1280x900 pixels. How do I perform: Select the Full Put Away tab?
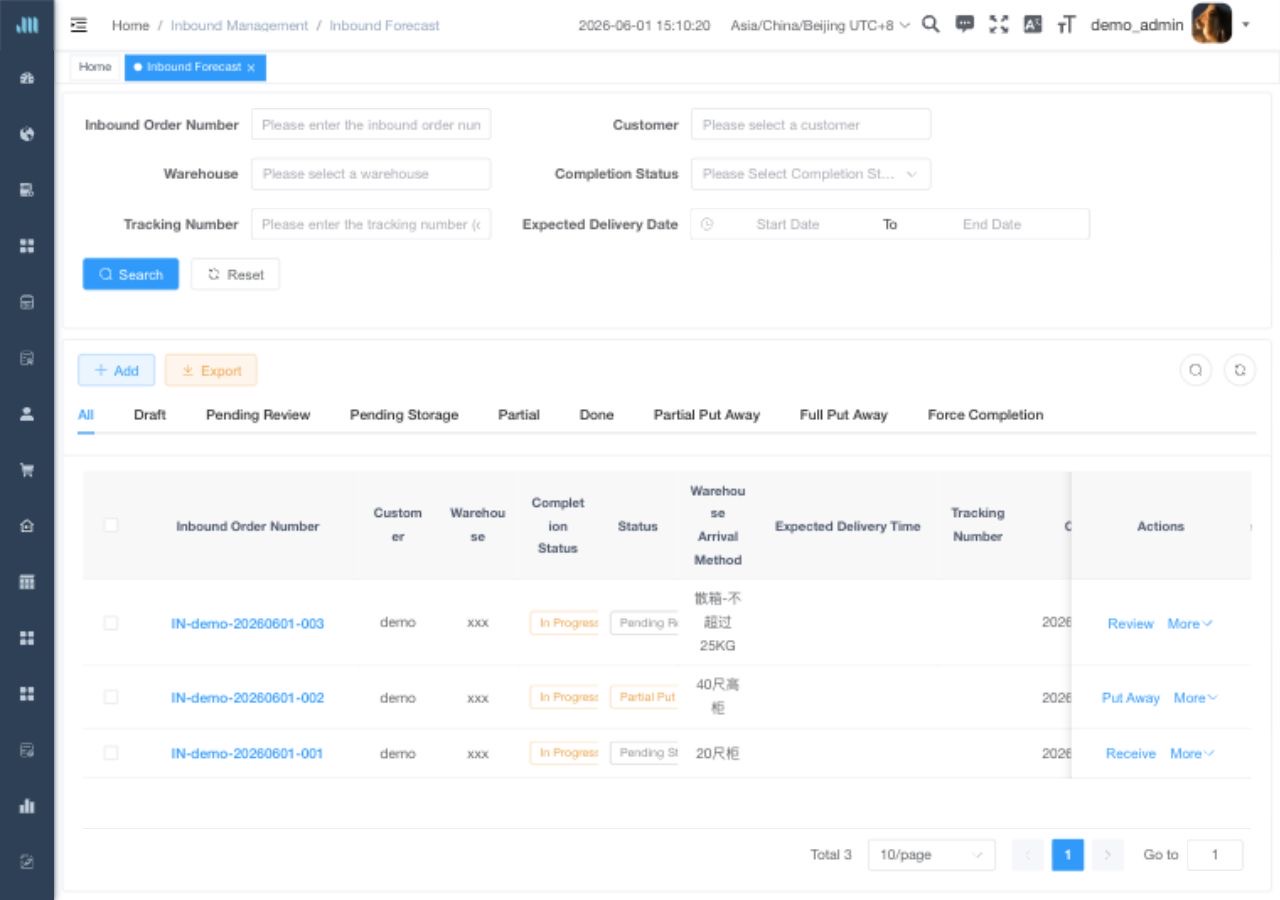tap(844, 415)
